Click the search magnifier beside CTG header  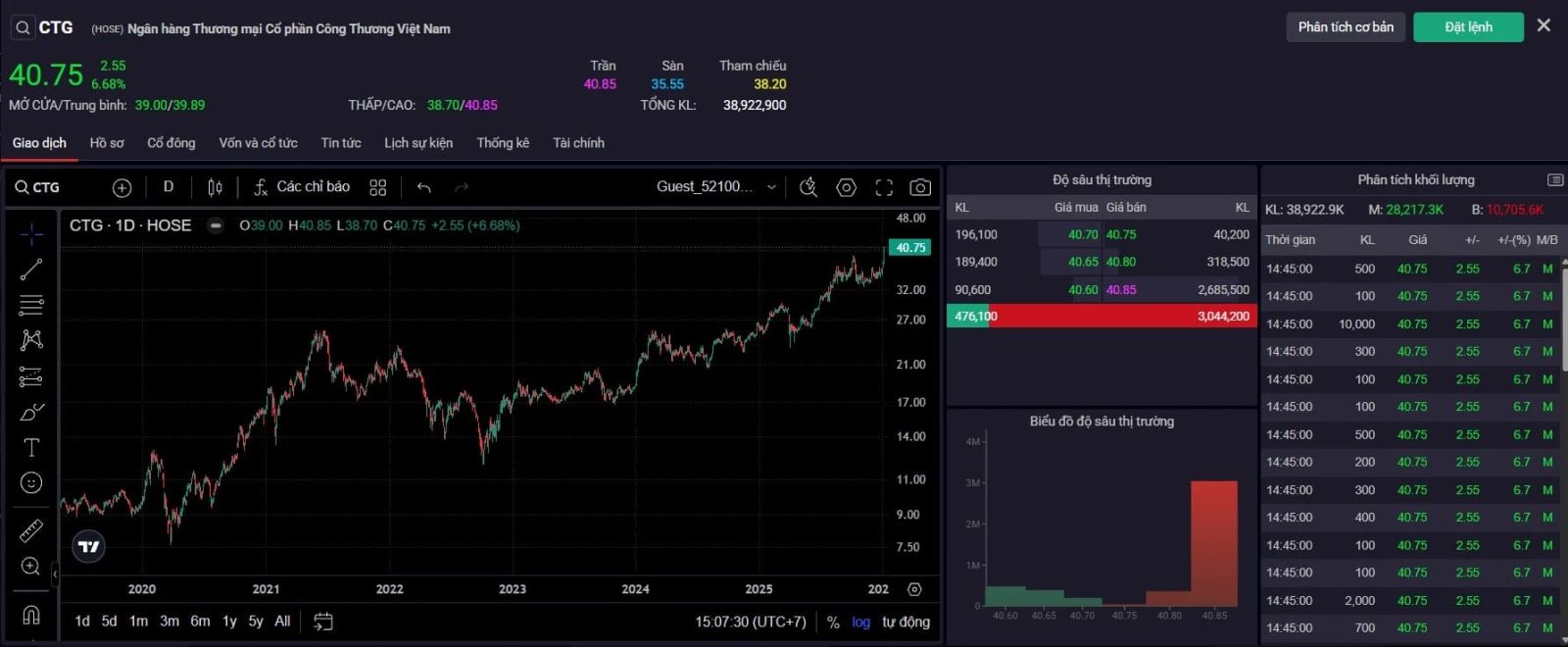pyautogui.click(x=23, y=27)
